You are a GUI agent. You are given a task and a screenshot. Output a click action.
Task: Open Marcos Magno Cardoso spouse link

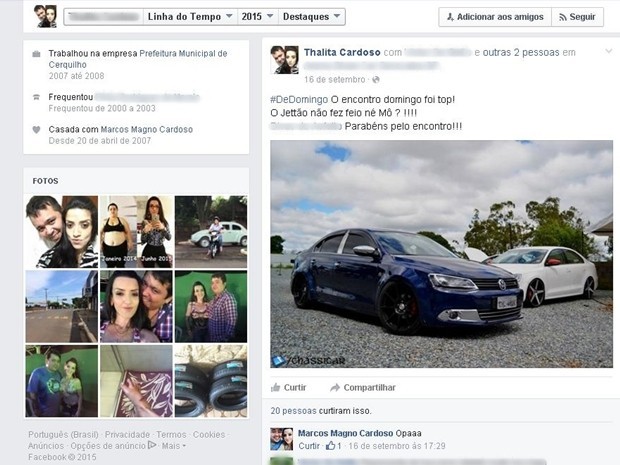[147, 129]
